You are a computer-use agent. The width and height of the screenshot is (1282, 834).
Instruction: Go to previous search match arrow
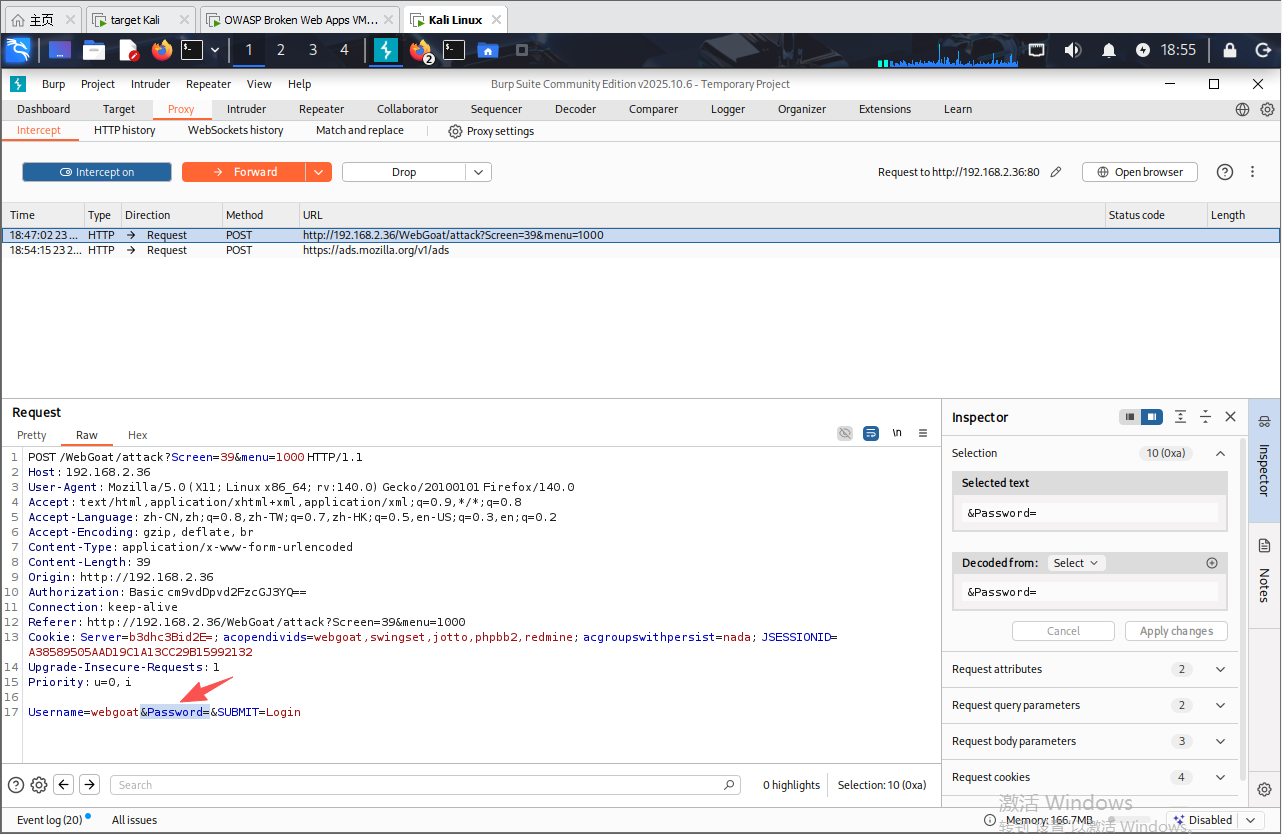[x=64, y=785]
